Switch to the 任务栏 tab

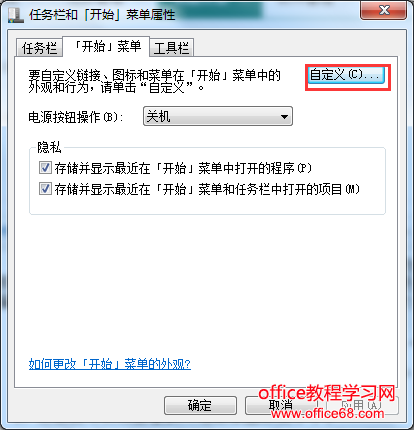[39, 48]
